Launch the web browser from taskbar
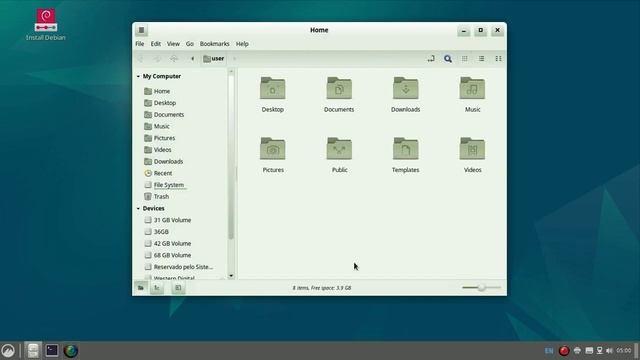 click(71, 351)
